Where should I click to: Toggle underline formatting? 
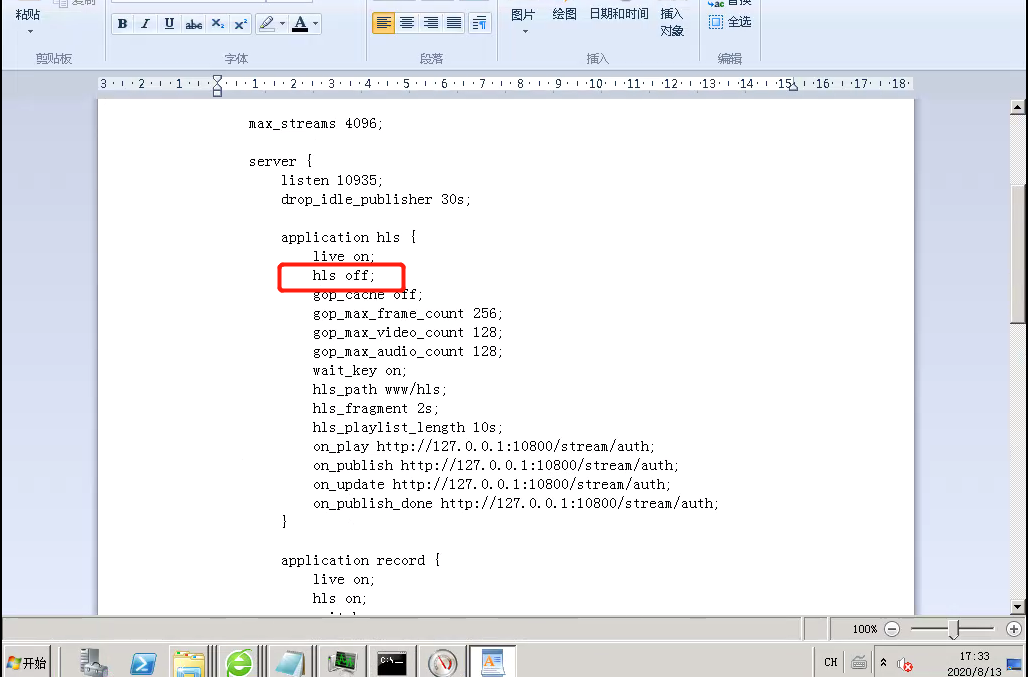click(169, 24)
